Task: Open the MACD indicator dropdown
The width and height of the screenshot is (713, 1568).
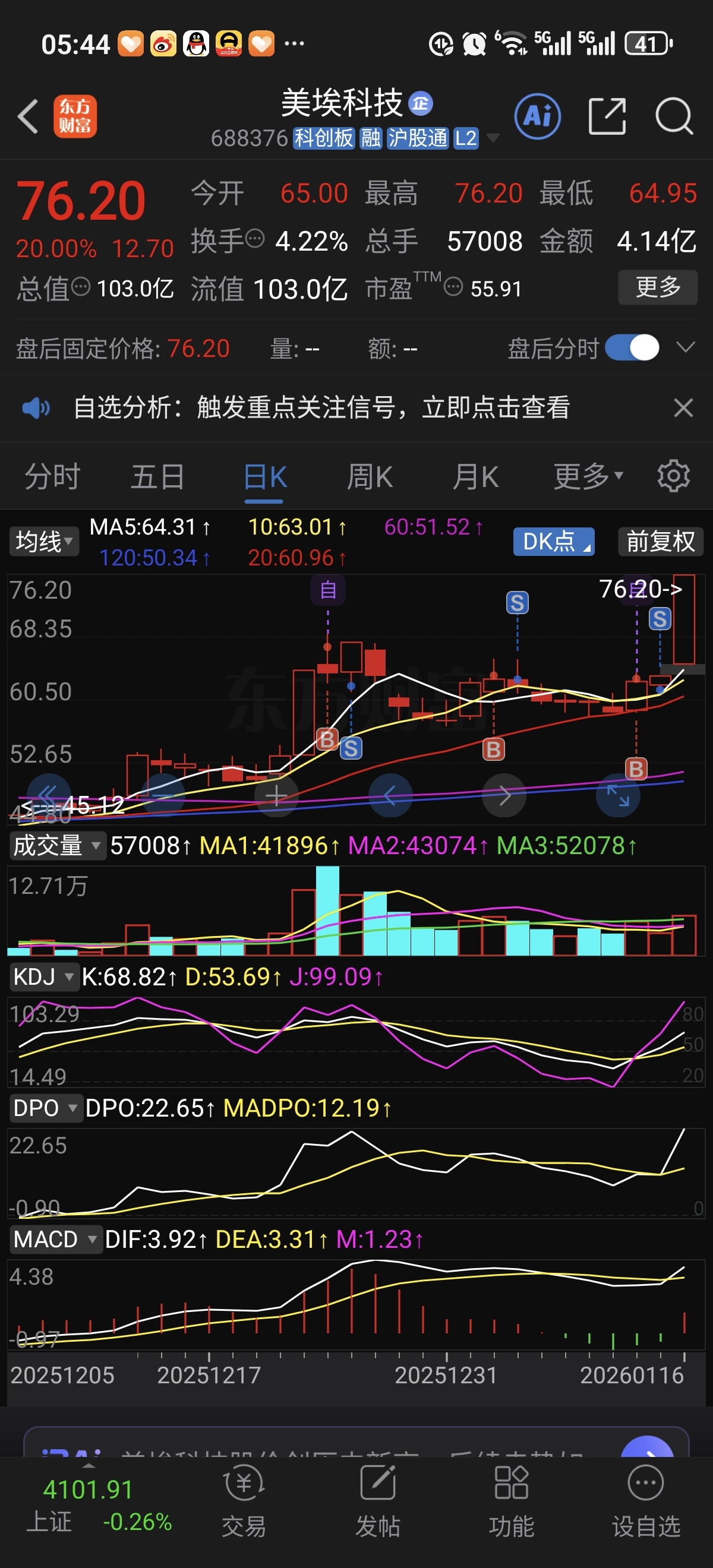Action: (55, 1240)
